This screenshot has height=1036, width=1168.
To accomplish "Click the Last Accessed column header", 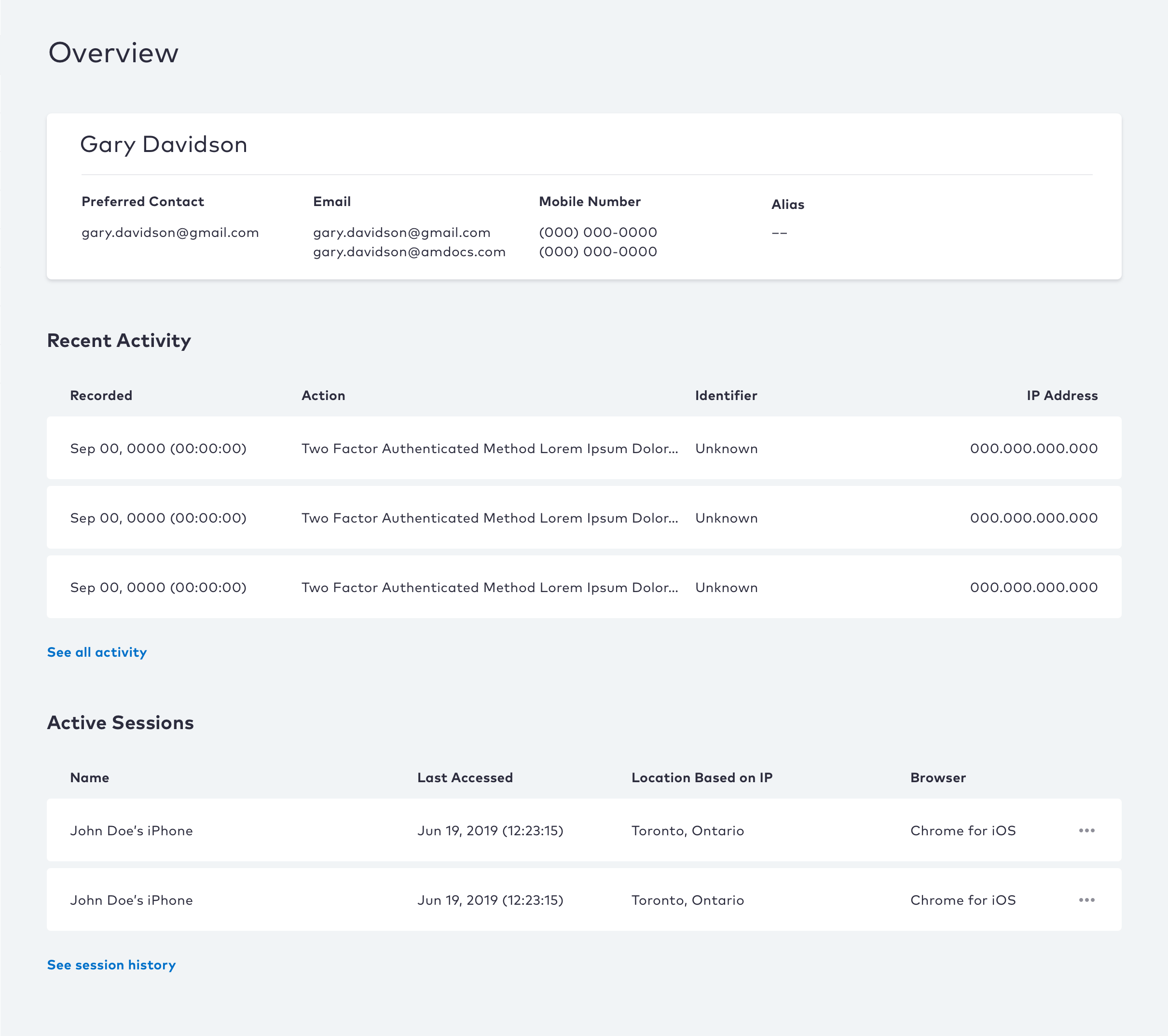I will (465, 778).
